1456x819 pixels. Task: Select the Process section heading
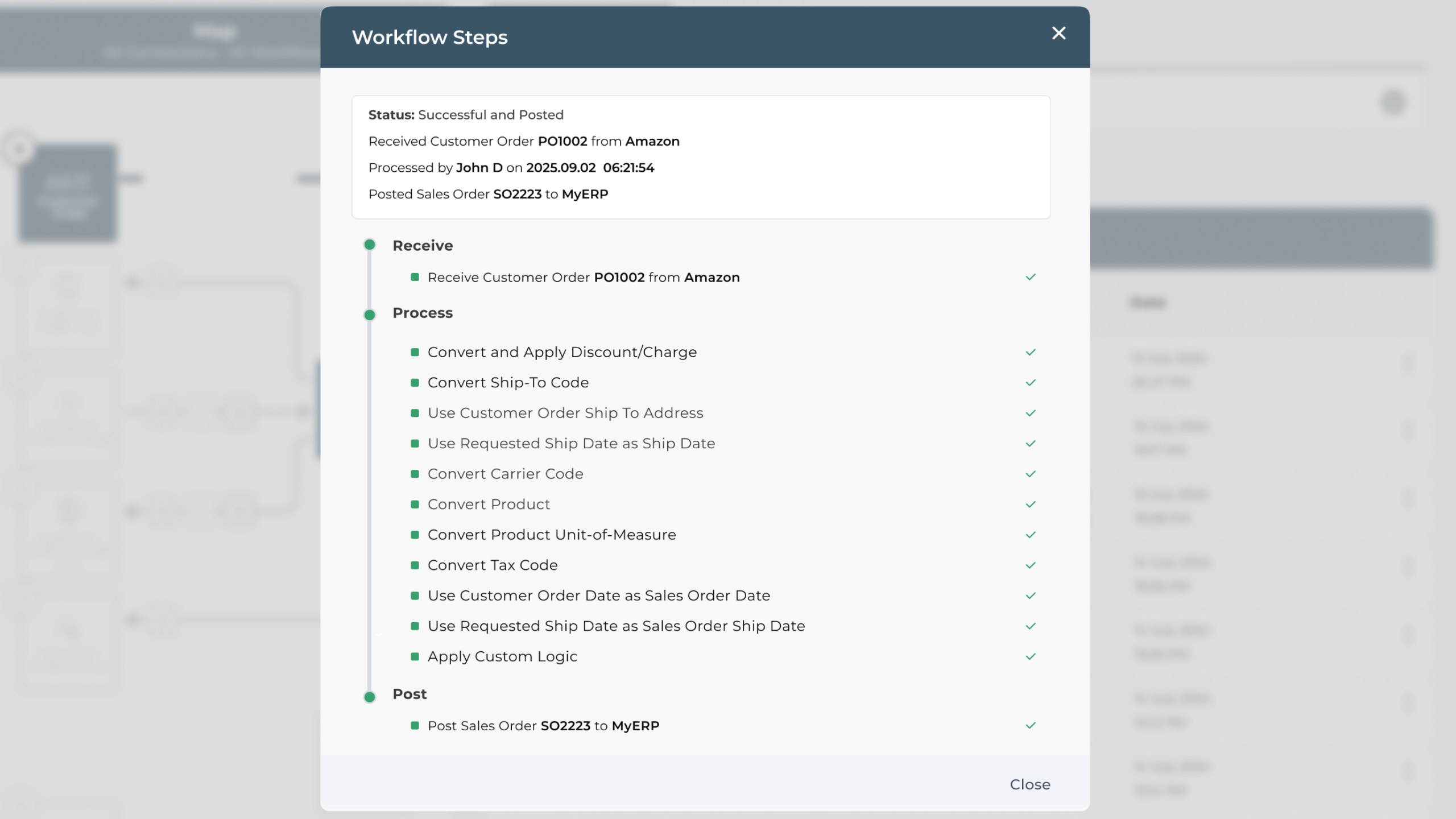tap(423, 313)
